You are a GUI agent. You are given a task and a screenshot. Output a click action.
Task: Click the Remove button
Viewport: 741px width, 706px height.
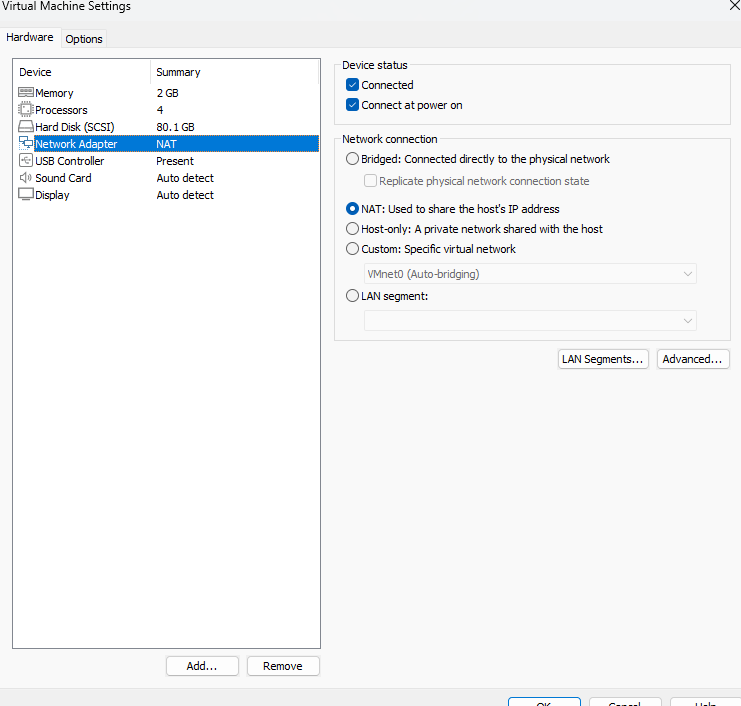[283, 666]
